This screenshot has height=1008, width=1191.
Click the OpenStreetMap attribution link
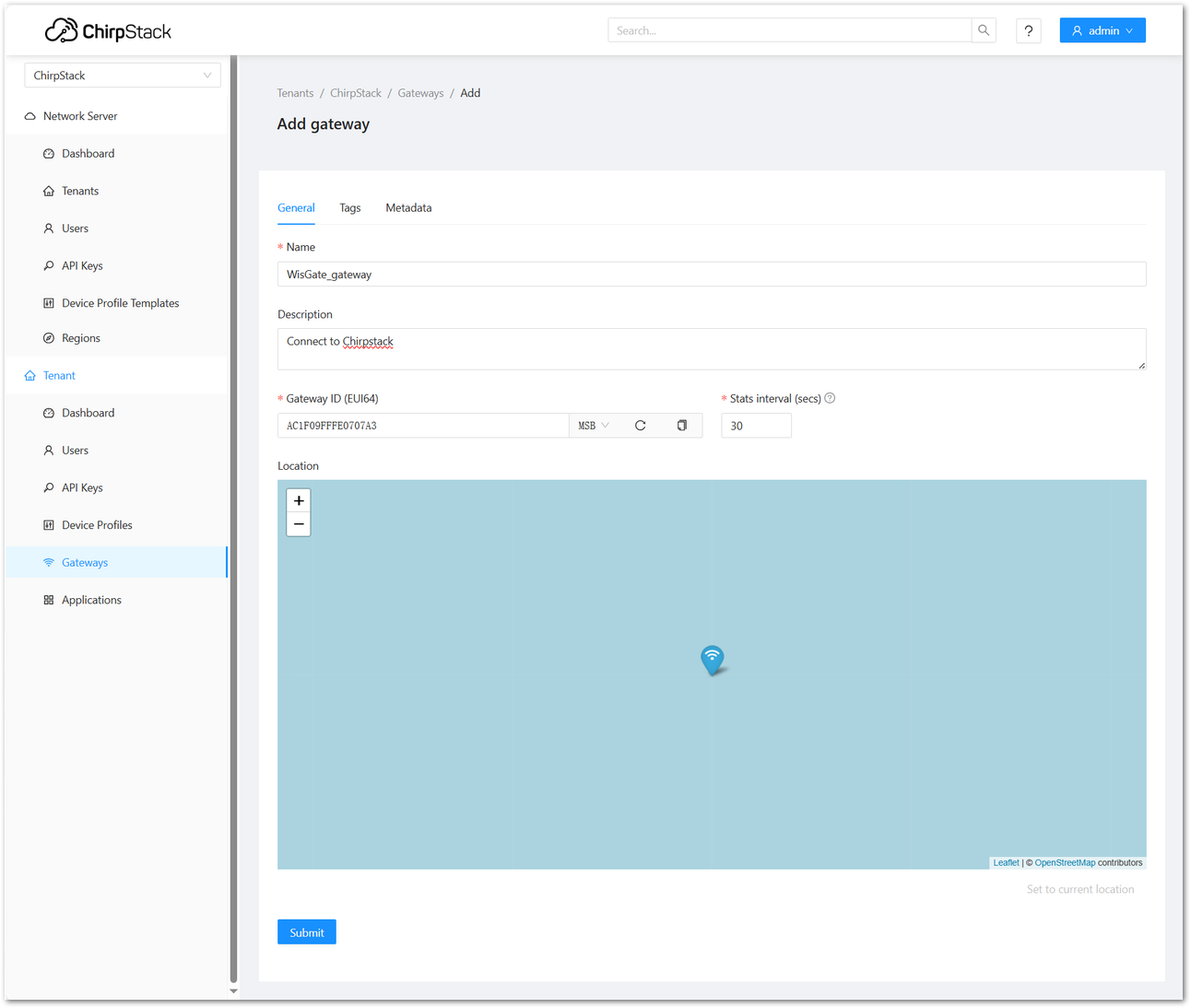[x=1065, y=862]
